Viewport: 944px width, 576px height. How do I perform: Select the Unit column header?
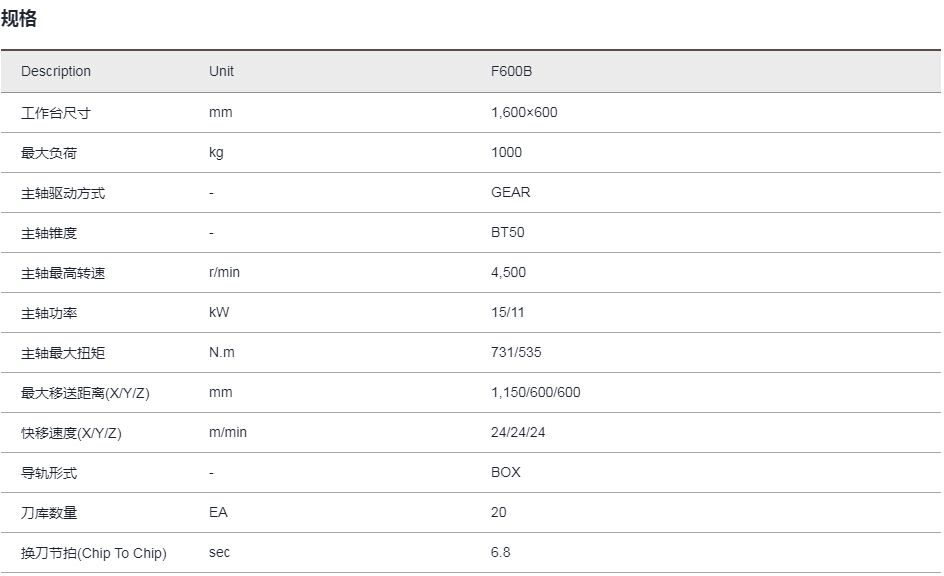click(x=221, y=71)
